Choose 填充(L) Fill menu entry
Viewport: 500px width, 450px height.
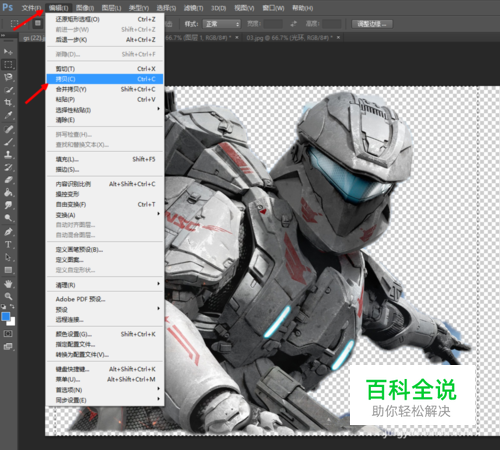click(105, 159)
